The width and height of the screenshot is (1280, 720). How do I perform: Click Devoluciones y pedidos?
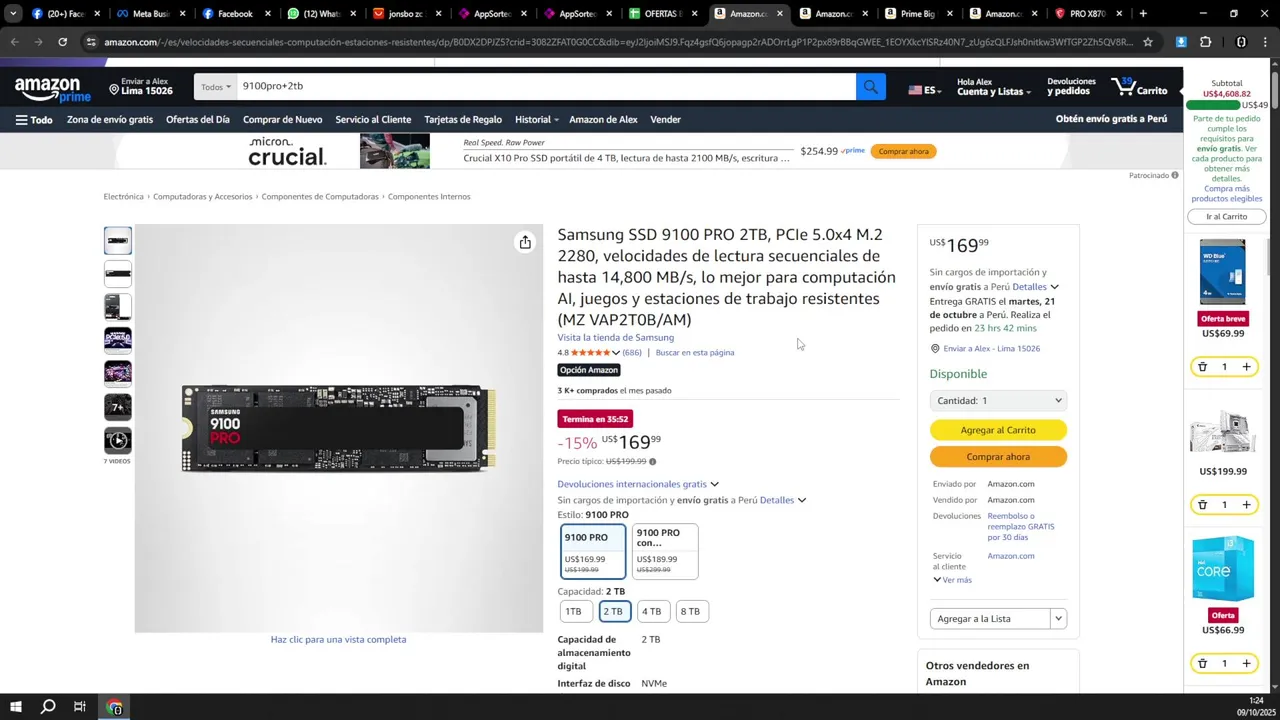pos(1071,87)
